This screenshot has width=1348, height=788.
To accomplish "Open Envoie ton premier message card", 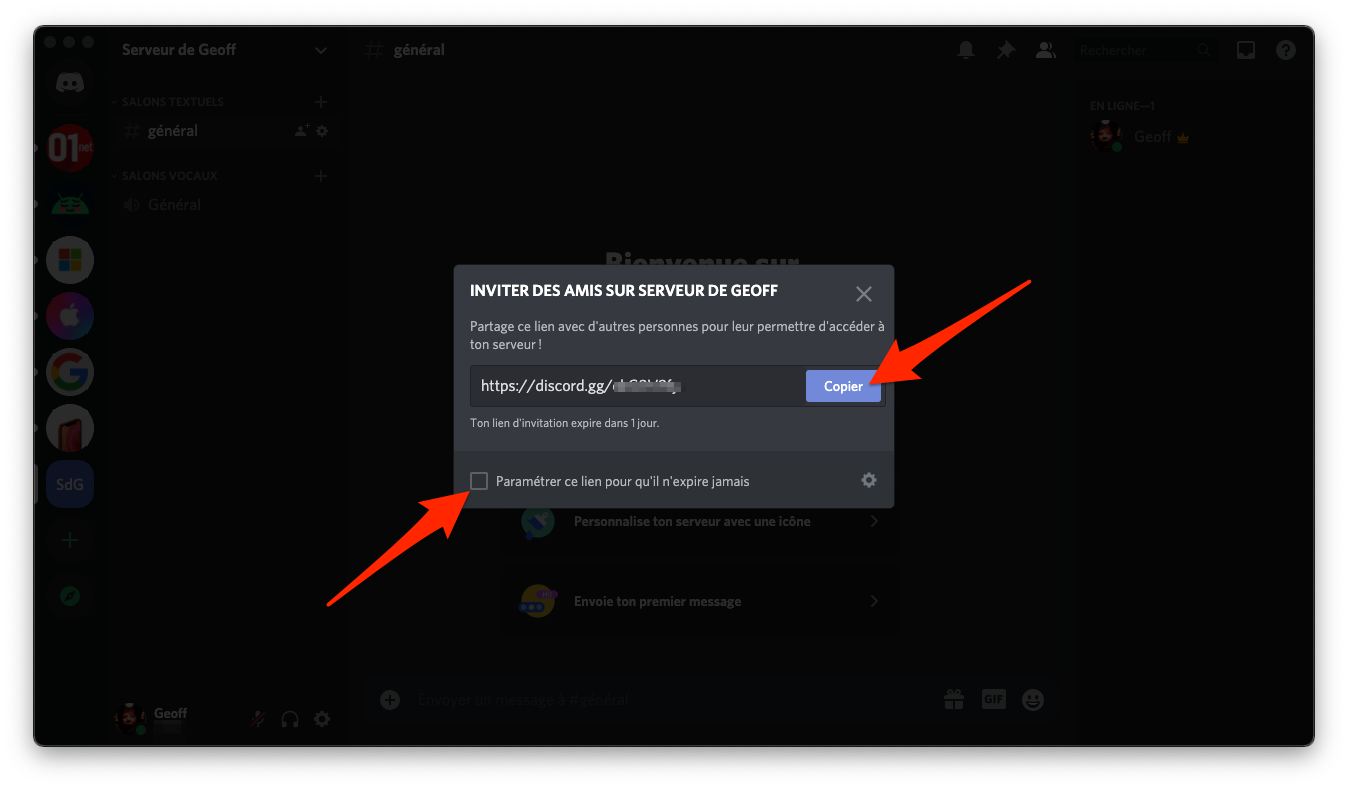I will click(700, 602).
